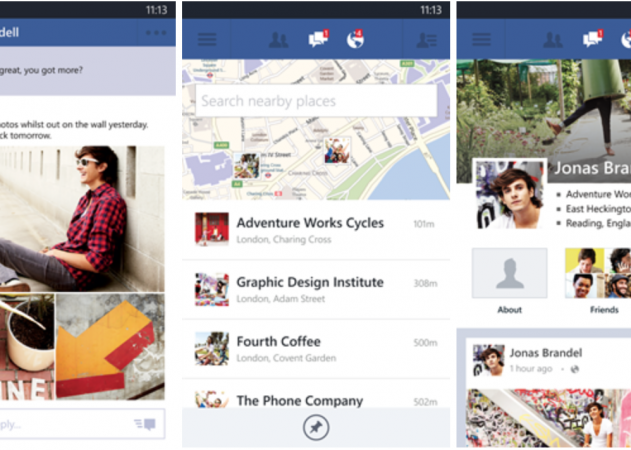
Task: Open hamburger menu on Jonas profile screen
Action: pyautogui.click(x=481, y=39)
